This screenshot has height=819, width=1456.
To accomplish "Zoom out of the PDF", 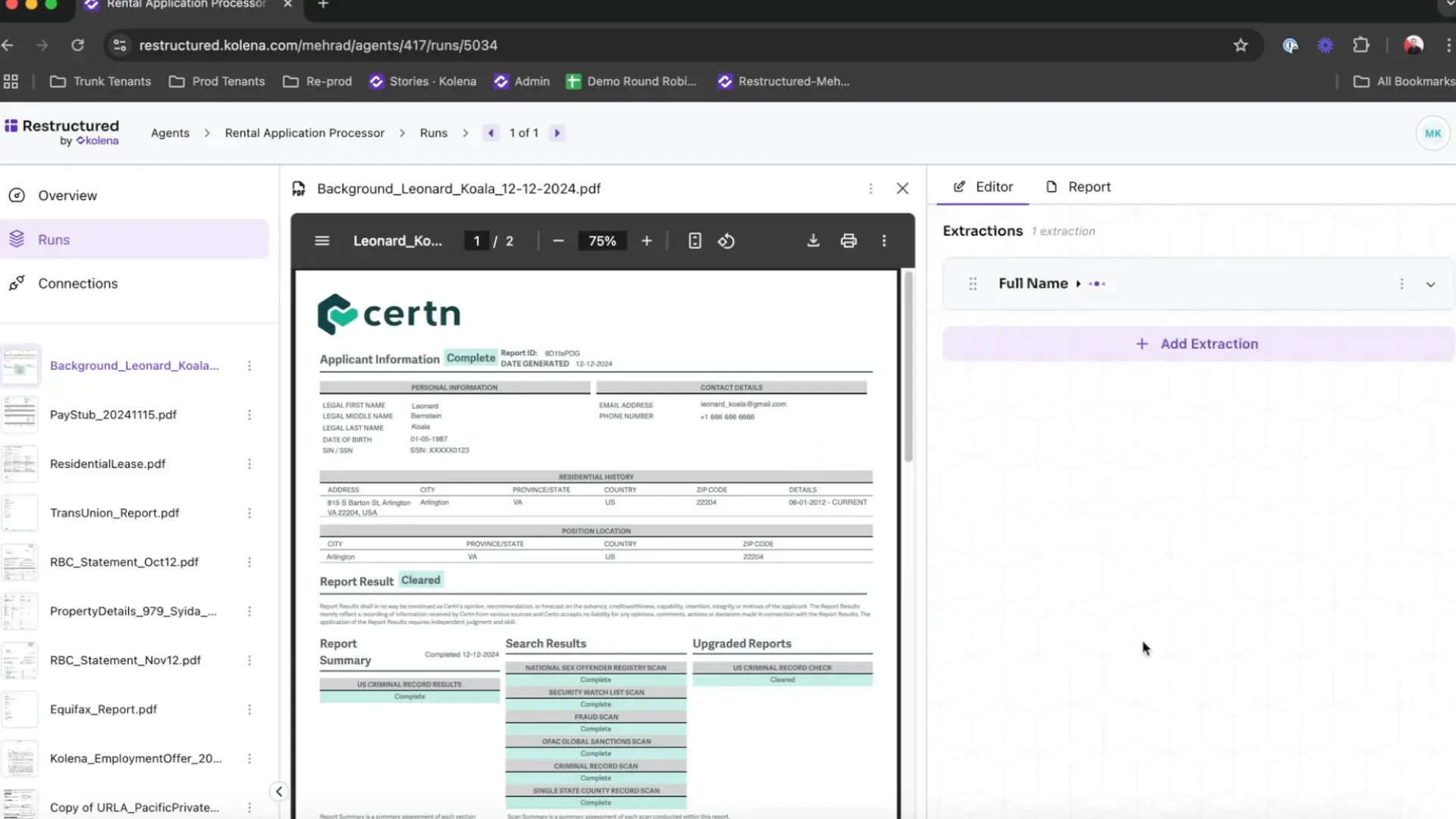I will [x=558, y=240].
